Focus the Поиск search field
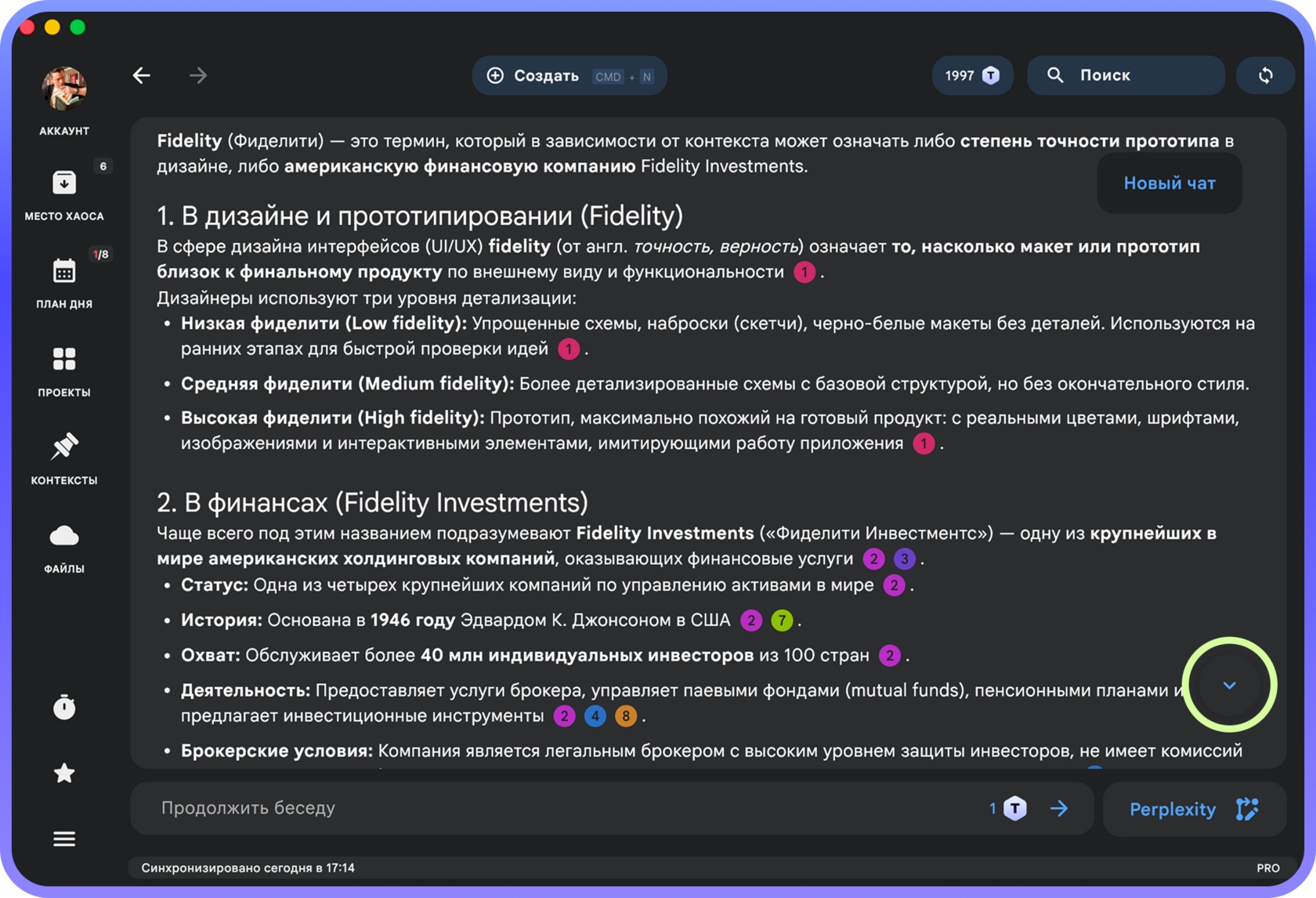 click(x=1126, y=75)
